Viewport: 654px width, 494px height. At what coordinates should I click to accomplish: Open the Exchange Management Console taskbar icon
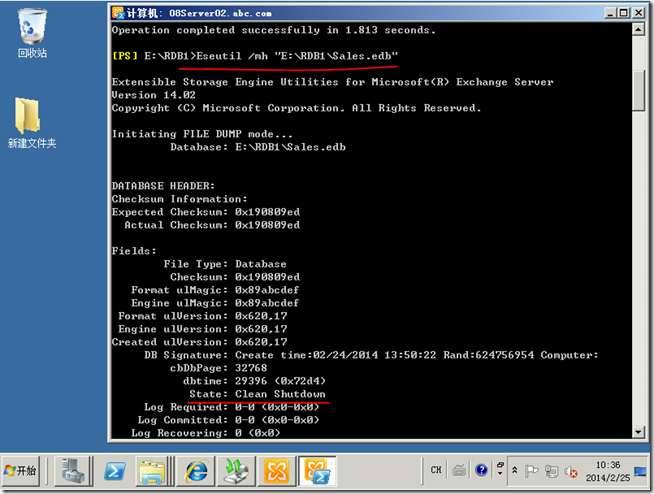(276, 471)
